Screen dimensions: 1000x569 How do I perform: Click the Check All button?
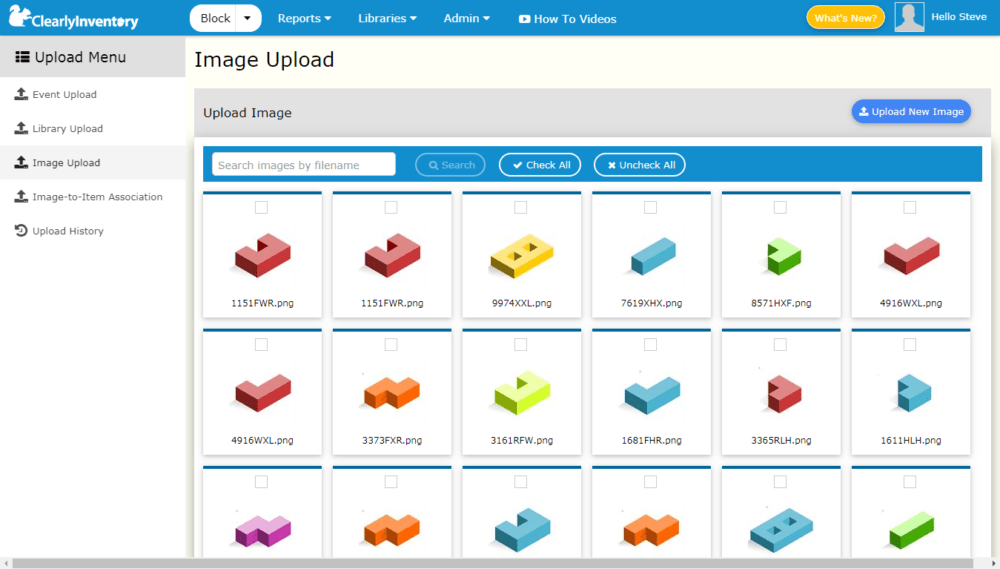coord(540,165)
